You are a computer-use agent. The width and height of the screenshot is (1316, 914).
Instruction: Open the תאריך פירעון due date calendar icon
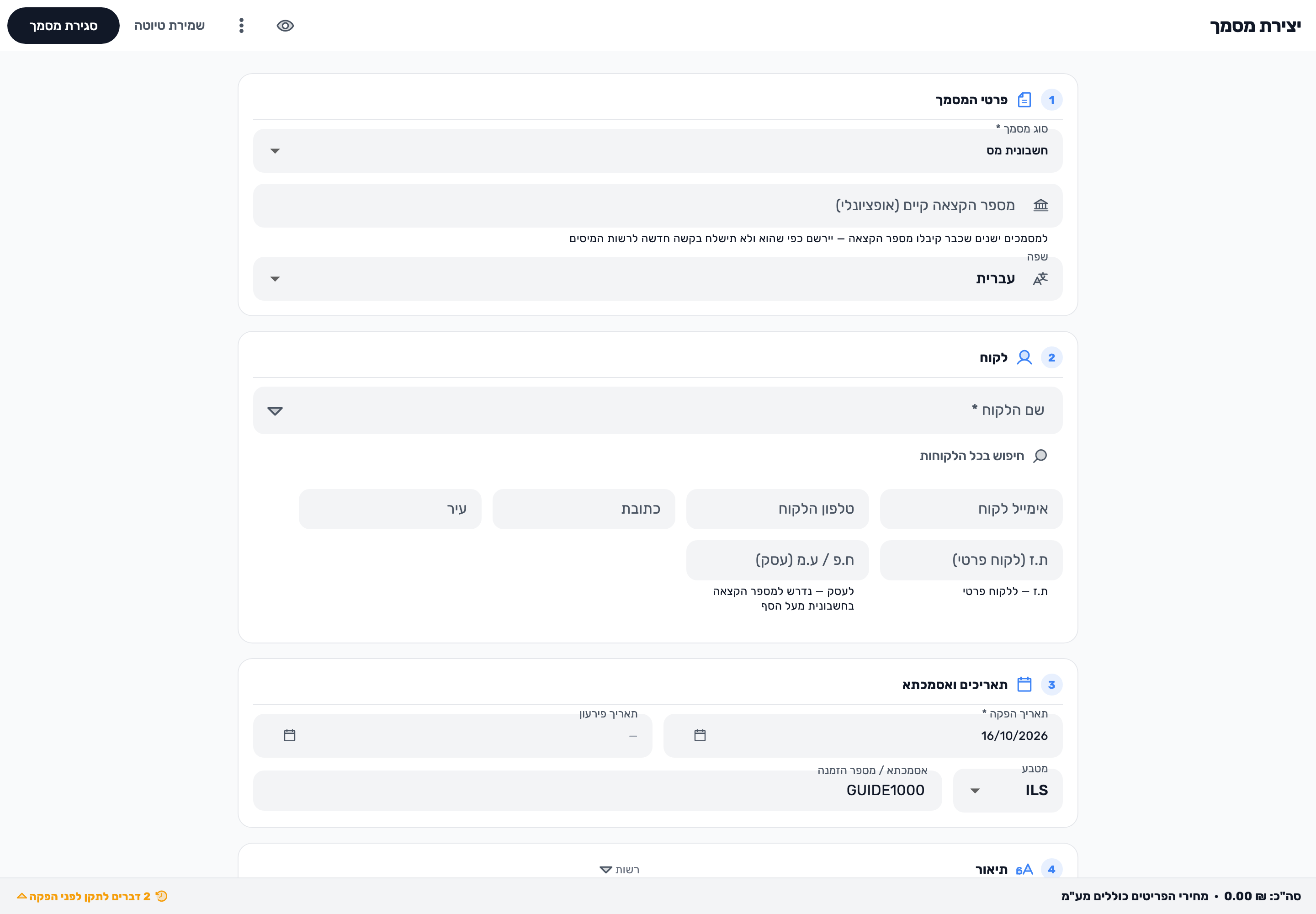pyautogui.click(x=289, y=735)
